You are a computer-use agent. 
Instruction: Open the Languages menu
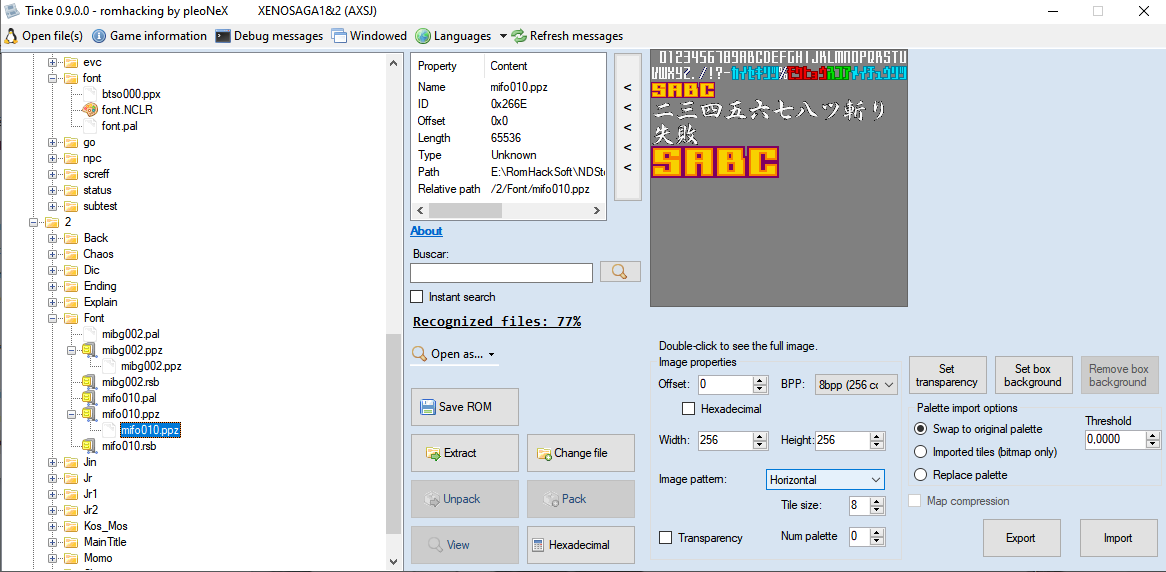(x=461, y=36)
